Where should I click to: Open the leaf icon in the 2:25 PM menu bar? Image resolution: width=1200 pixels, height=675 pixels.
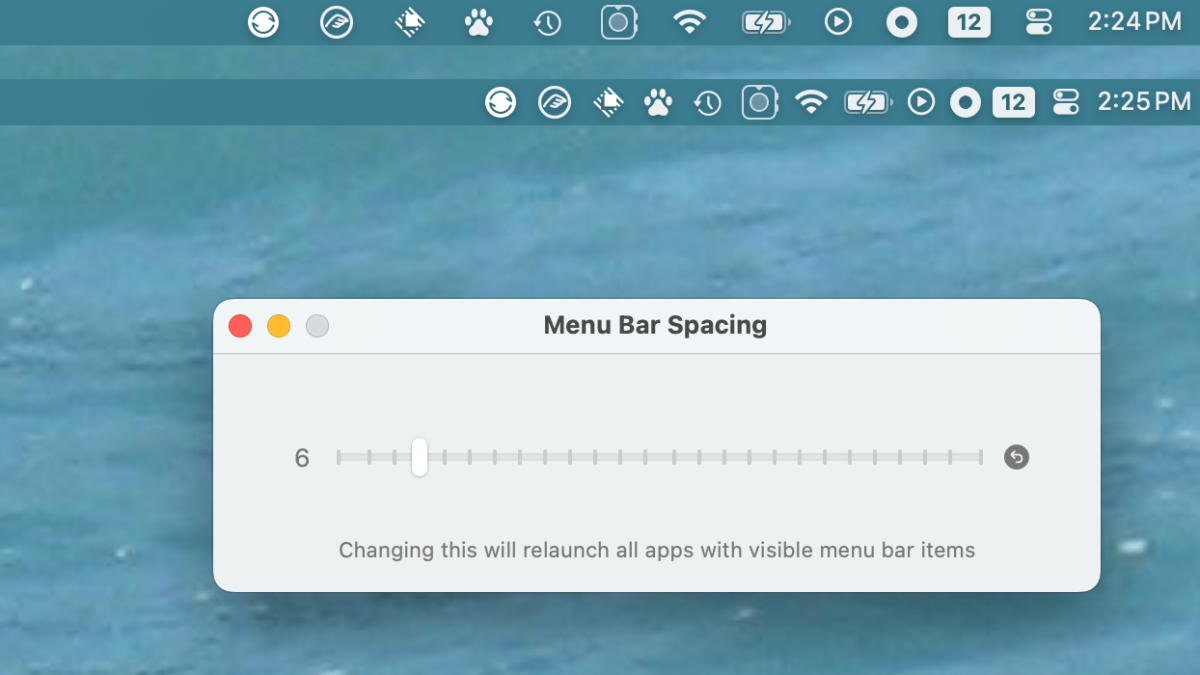point(554,102)
